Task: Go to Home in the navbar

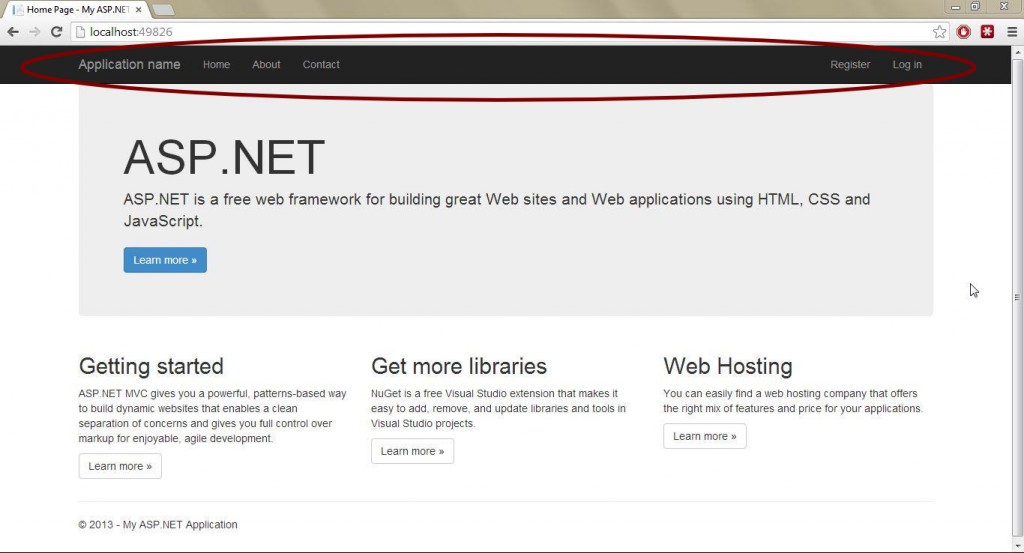Action: tap(216, 65)
